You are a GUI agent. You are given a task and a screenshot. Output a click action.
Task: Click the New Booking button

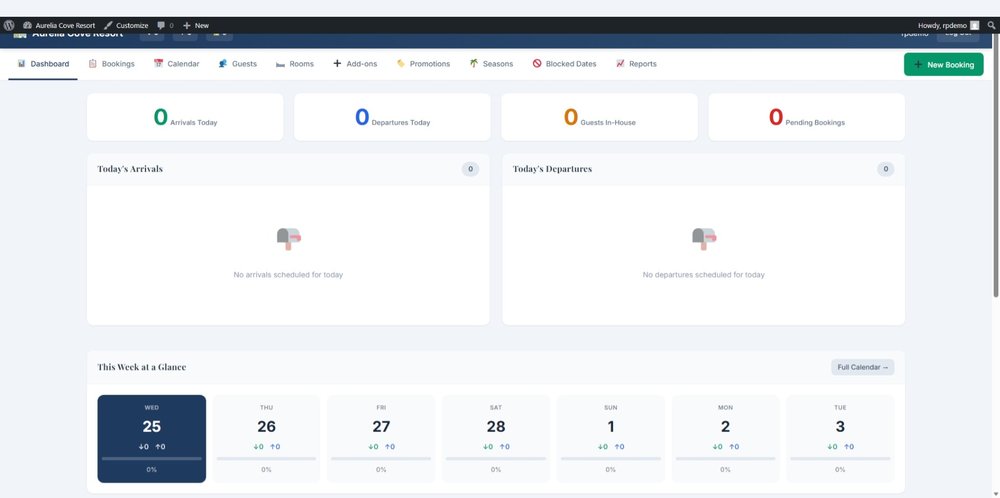click(943, 64)
